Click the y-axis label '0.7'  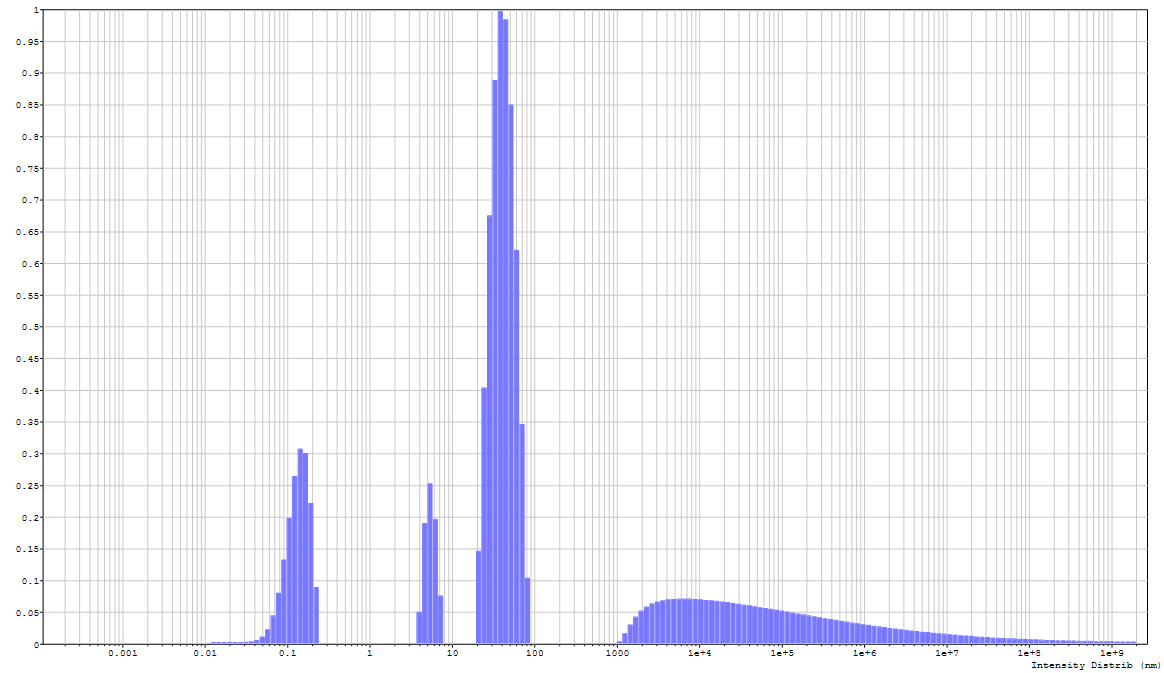point(30,200)
